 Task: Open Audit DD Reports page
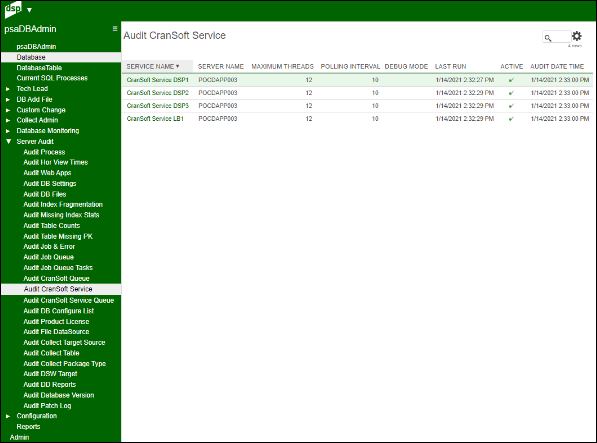tap(49, 385)
